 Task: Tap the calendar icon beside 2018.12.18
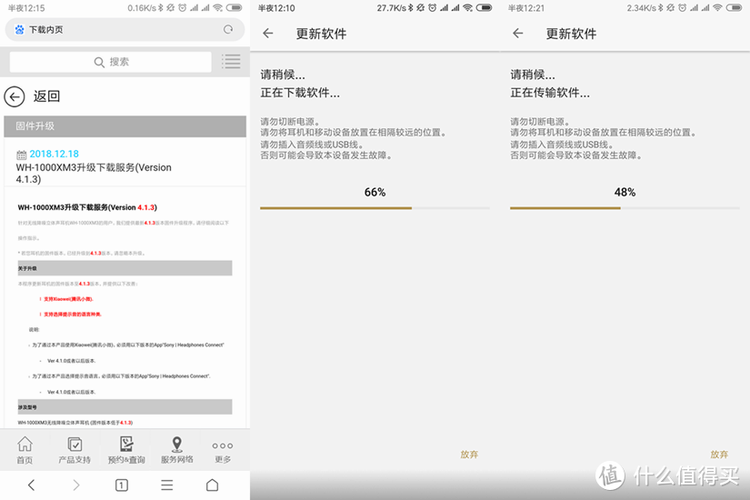pos(21,154)
